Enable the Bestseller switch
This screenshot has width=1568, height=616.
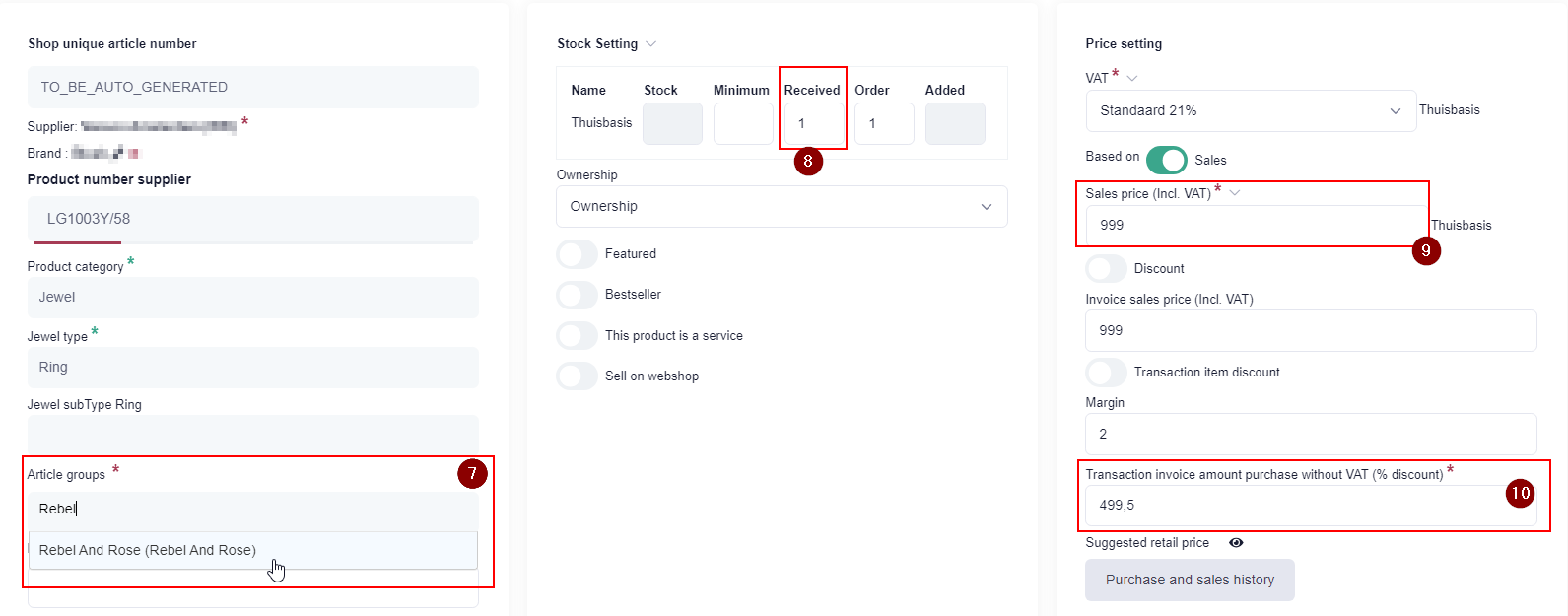[578, 295]
